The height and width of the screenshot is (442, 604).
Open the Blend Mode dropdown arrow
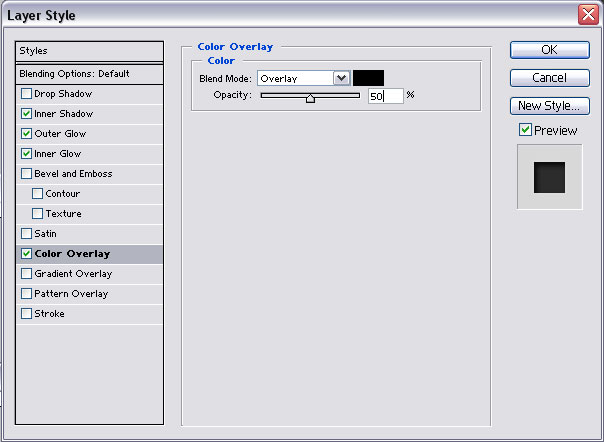[341, 78]
